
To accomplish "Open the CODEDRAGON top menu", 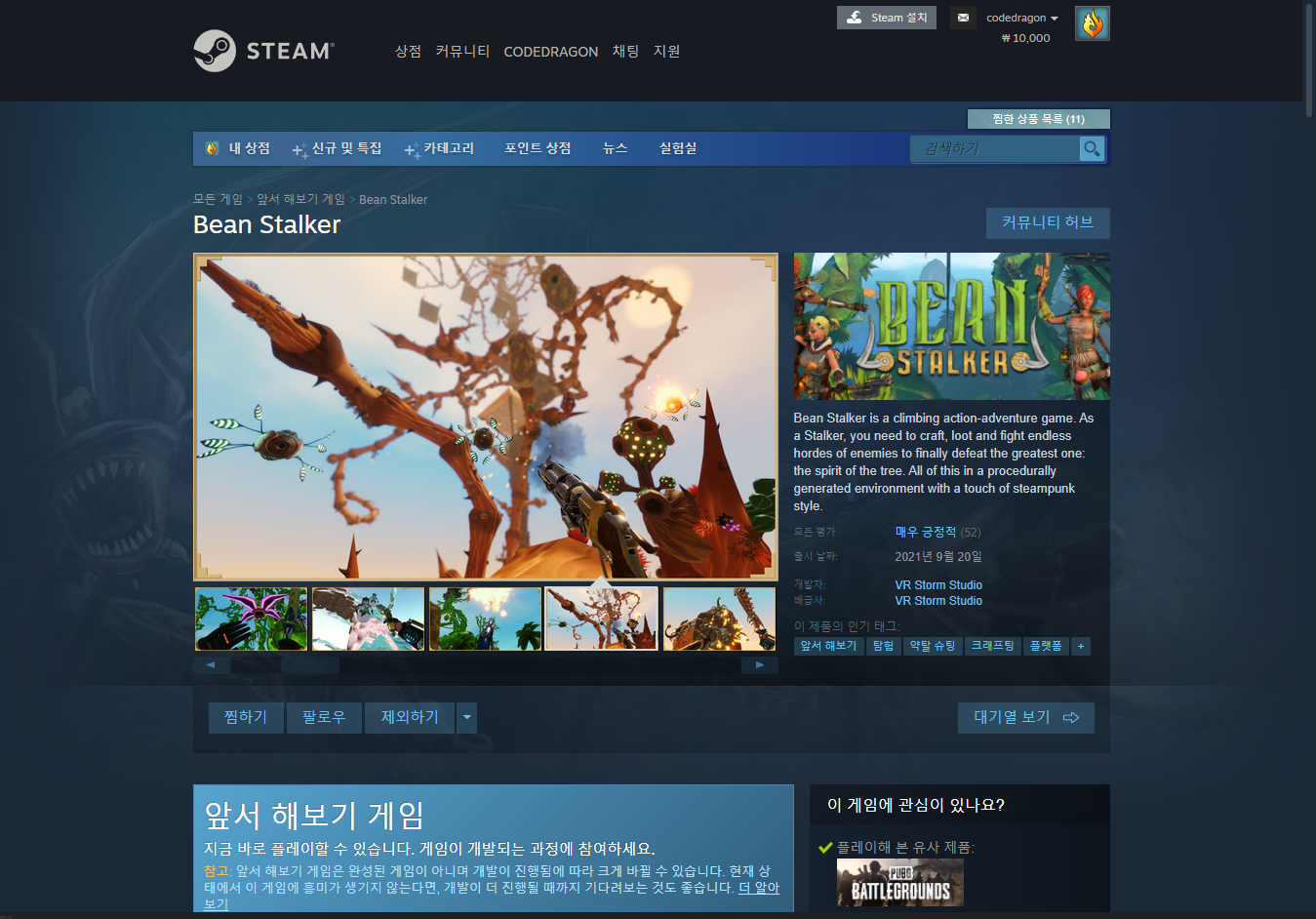I will pos(550,52).
